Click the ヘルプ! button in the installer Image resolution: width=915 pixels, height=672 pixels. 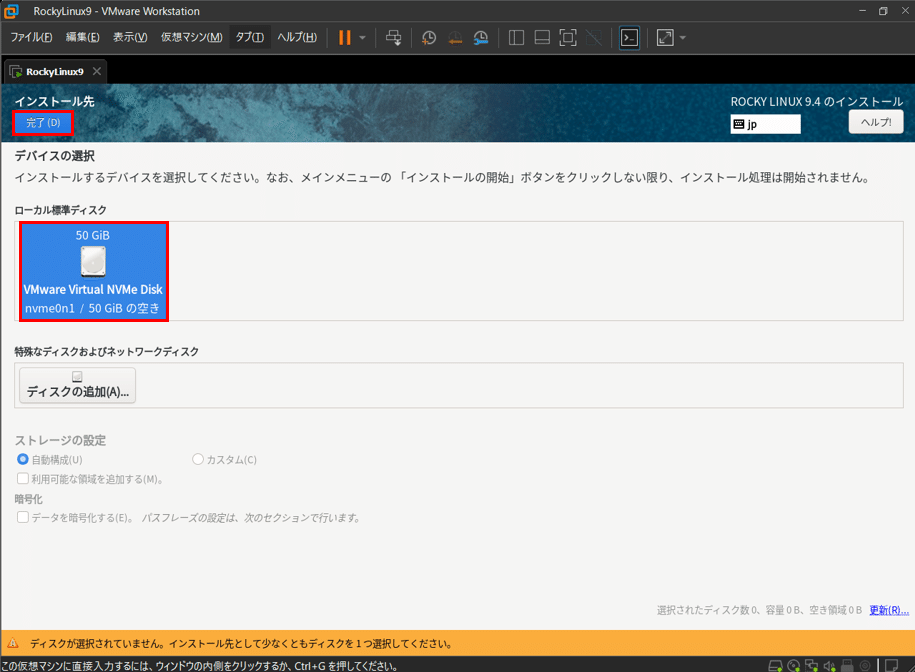(x=876, y=122)
